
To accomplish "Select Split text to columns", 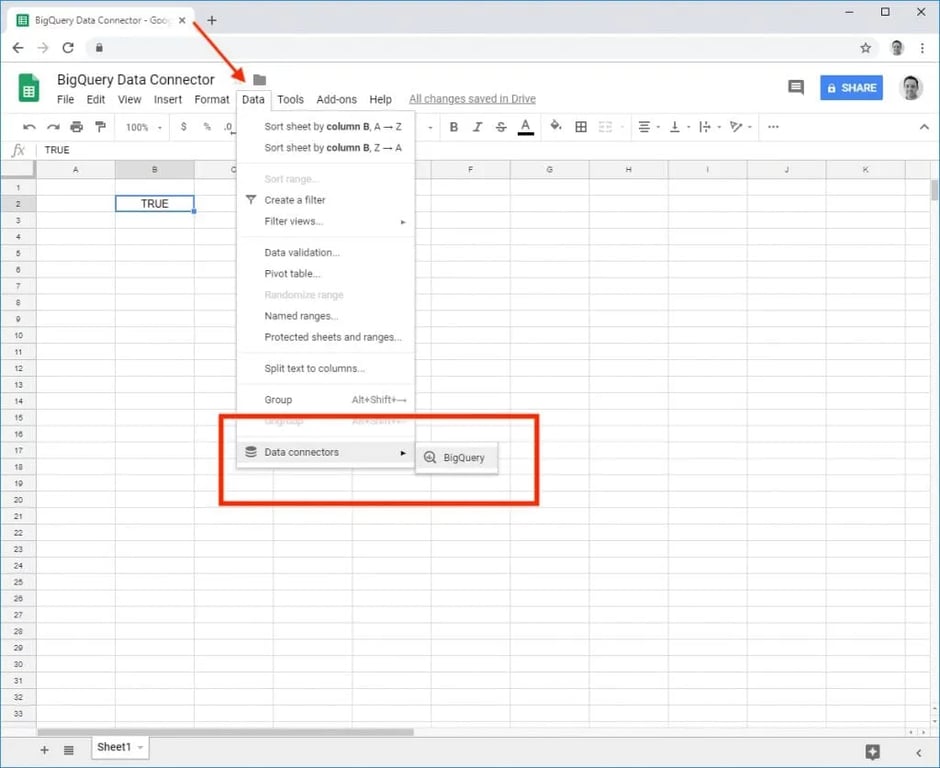I will 326,368.
